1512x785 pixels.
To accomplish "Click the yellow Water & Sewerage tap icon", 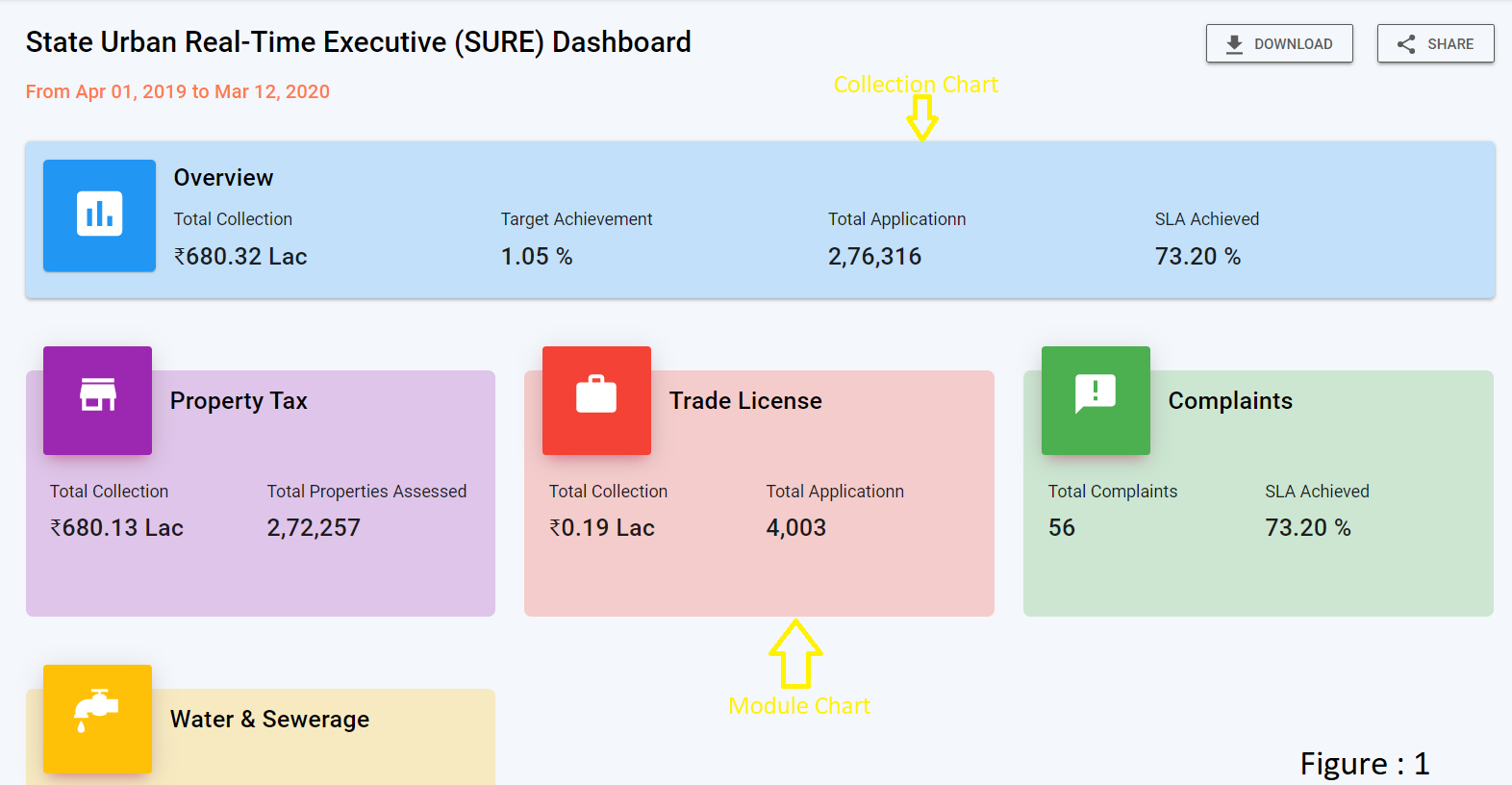I will pos(97,713).
